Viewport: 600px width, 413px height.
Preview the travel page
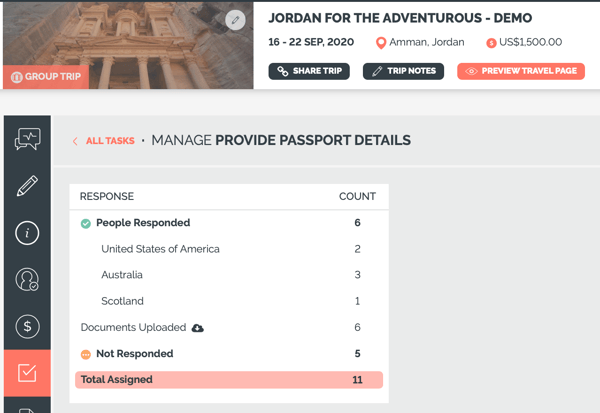(521, 71)
